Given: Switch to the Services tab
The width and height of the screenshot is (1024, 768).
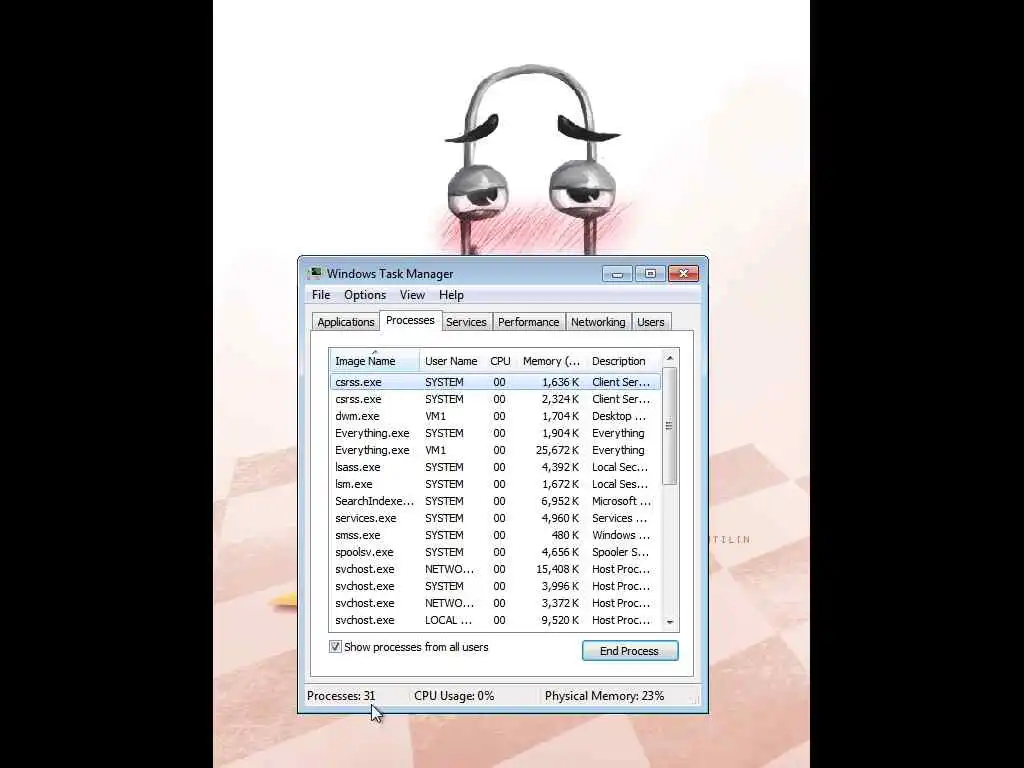Looking at the screenshot, I should pos(466,322).
